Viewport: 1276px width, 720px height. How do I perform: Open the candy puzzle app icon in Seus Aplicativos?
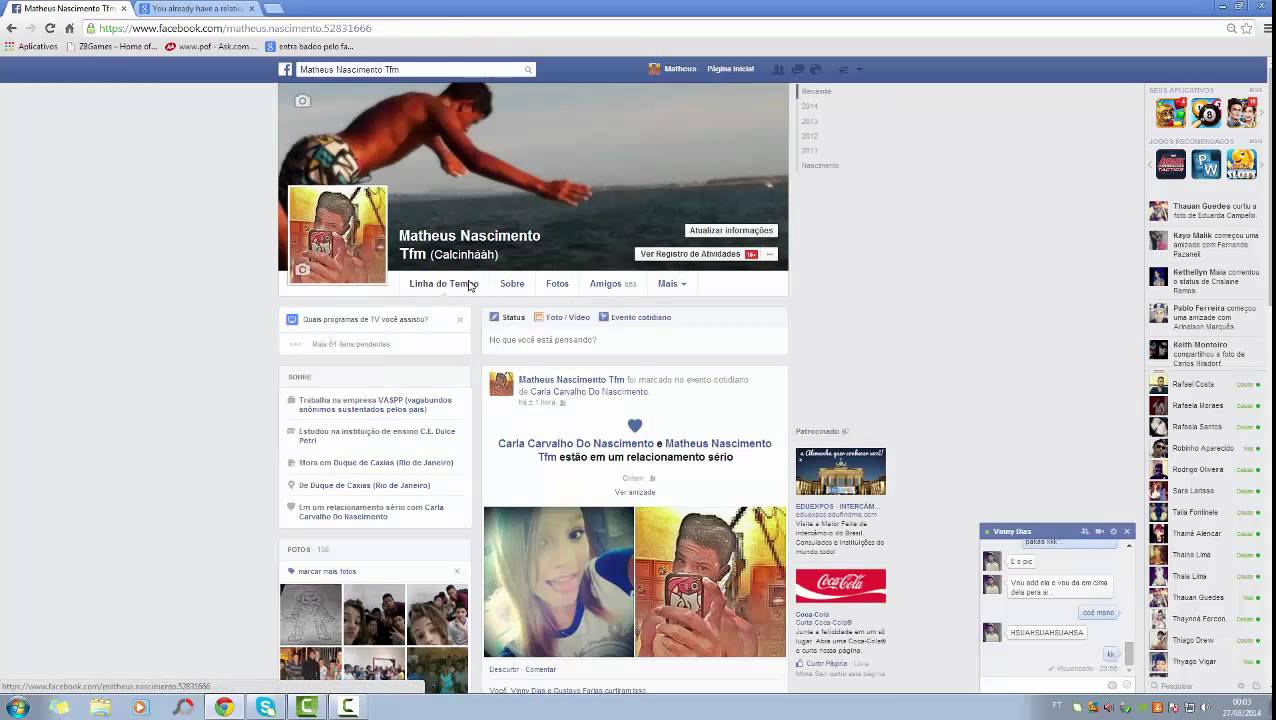pos(1170,113)
